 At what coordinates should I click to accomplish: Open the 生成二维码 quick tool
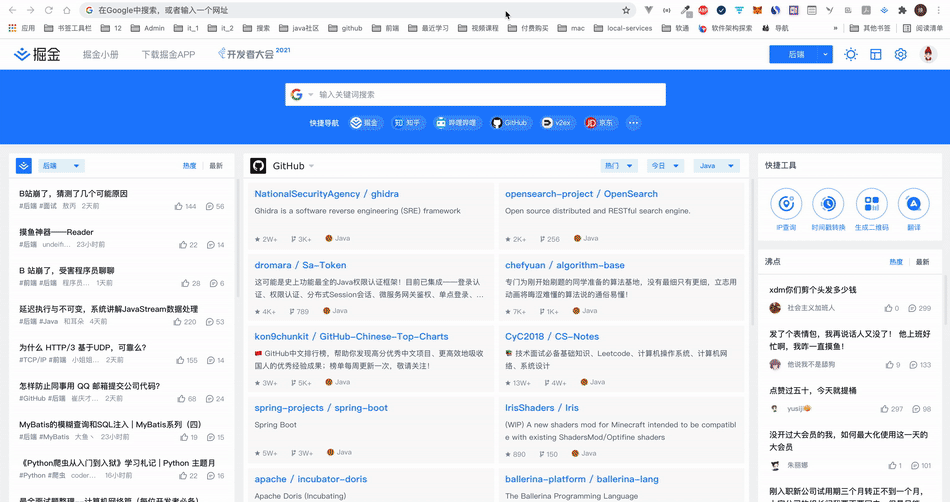(871, 210)
